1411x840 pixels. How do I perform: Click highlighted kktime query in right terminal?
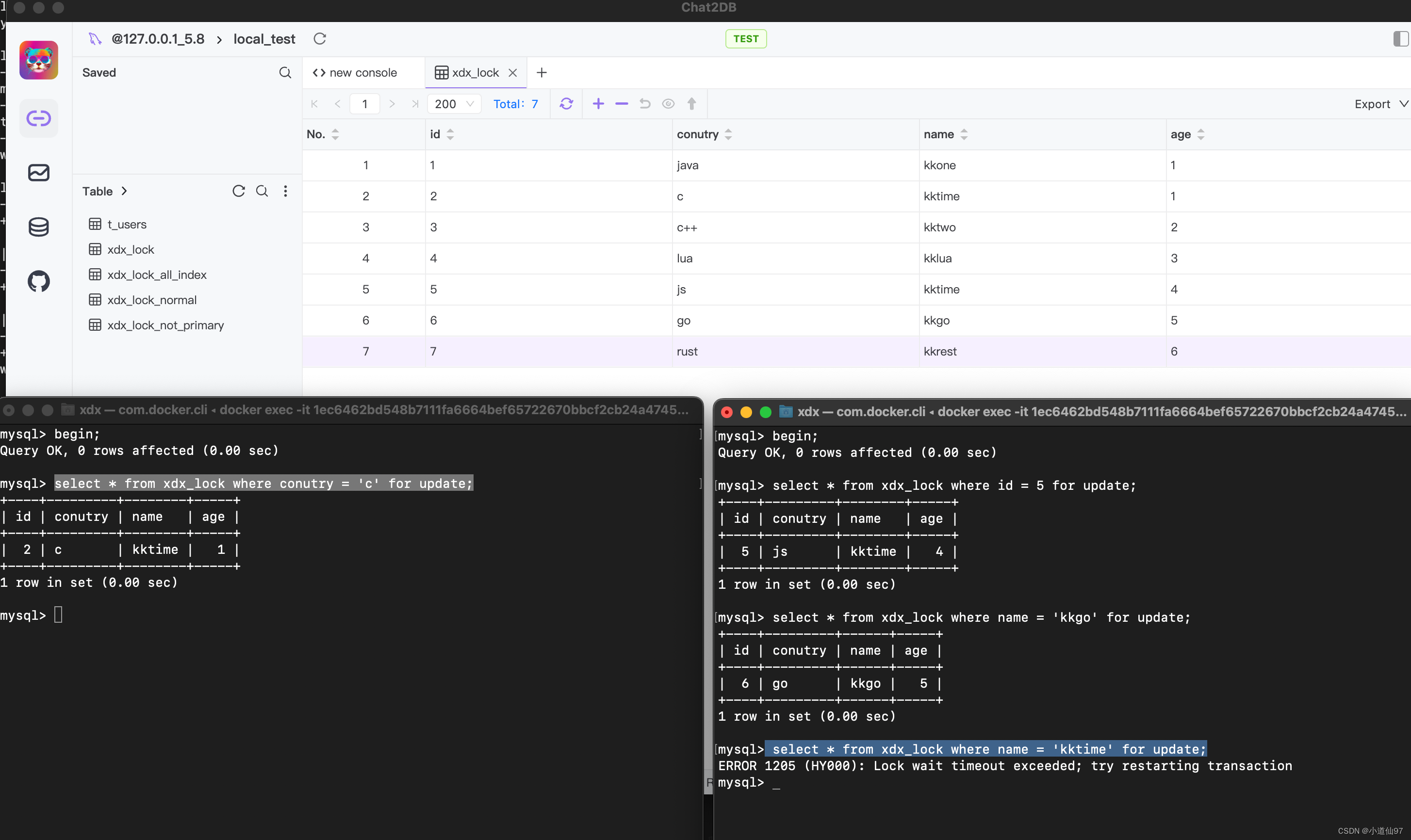coord(986,749)
